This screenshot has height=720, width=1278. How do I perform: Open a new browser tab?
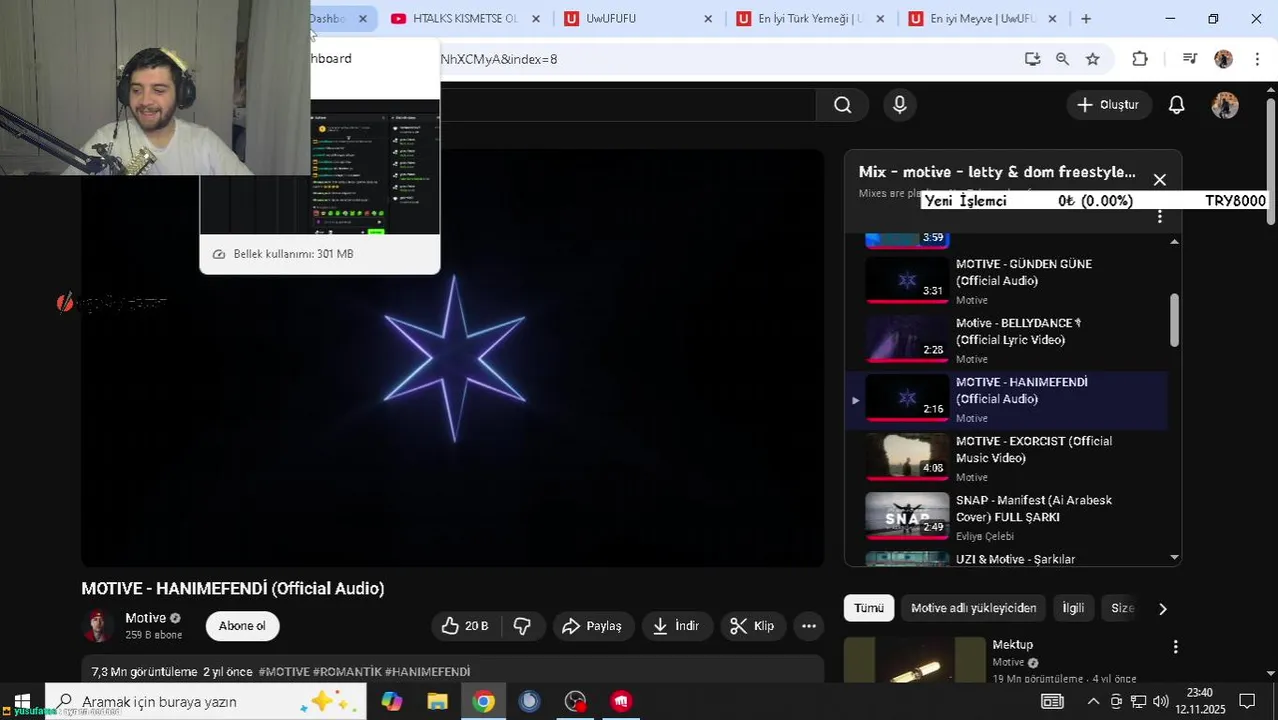click(x=1086, y=18)
